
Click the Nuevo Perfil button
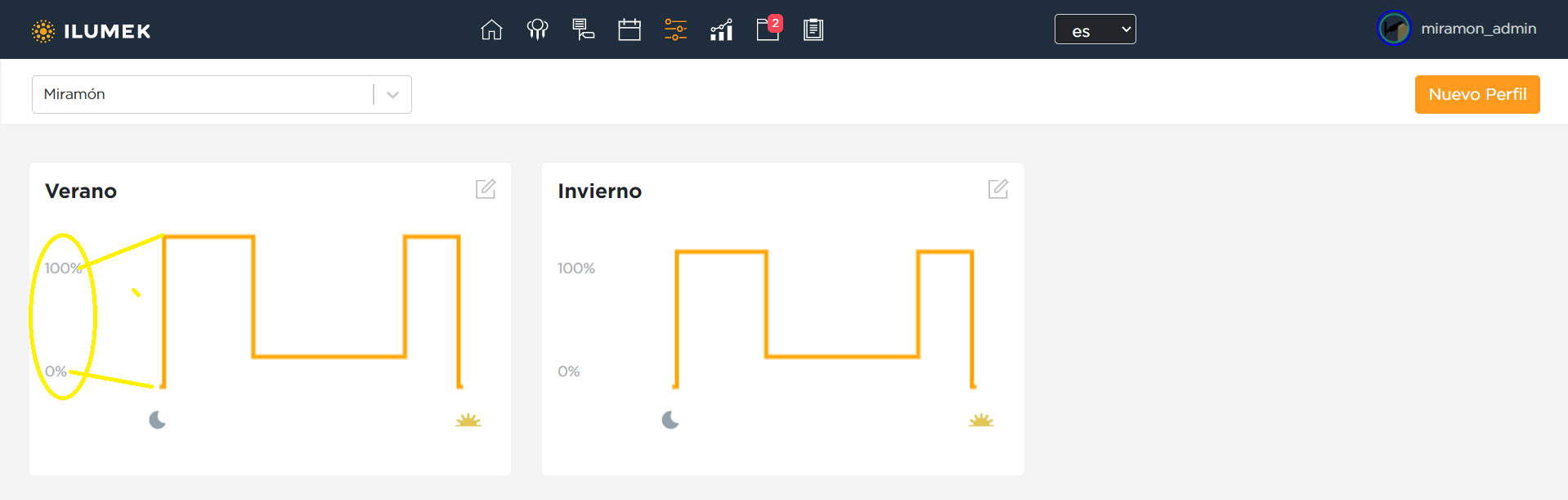(1476, 94)
